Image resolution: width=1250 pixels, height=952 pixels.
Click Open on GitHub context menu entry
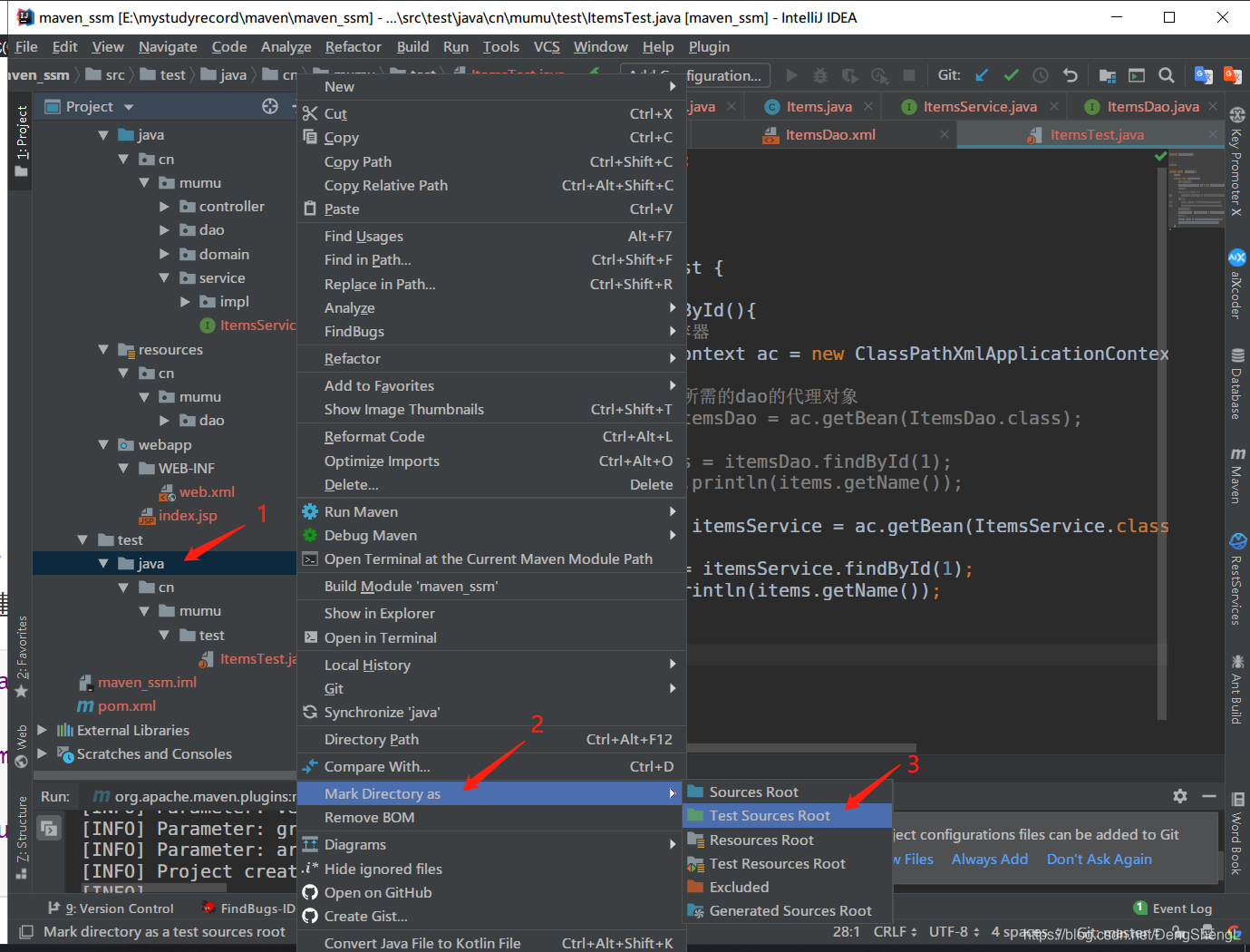coord(491,893)
